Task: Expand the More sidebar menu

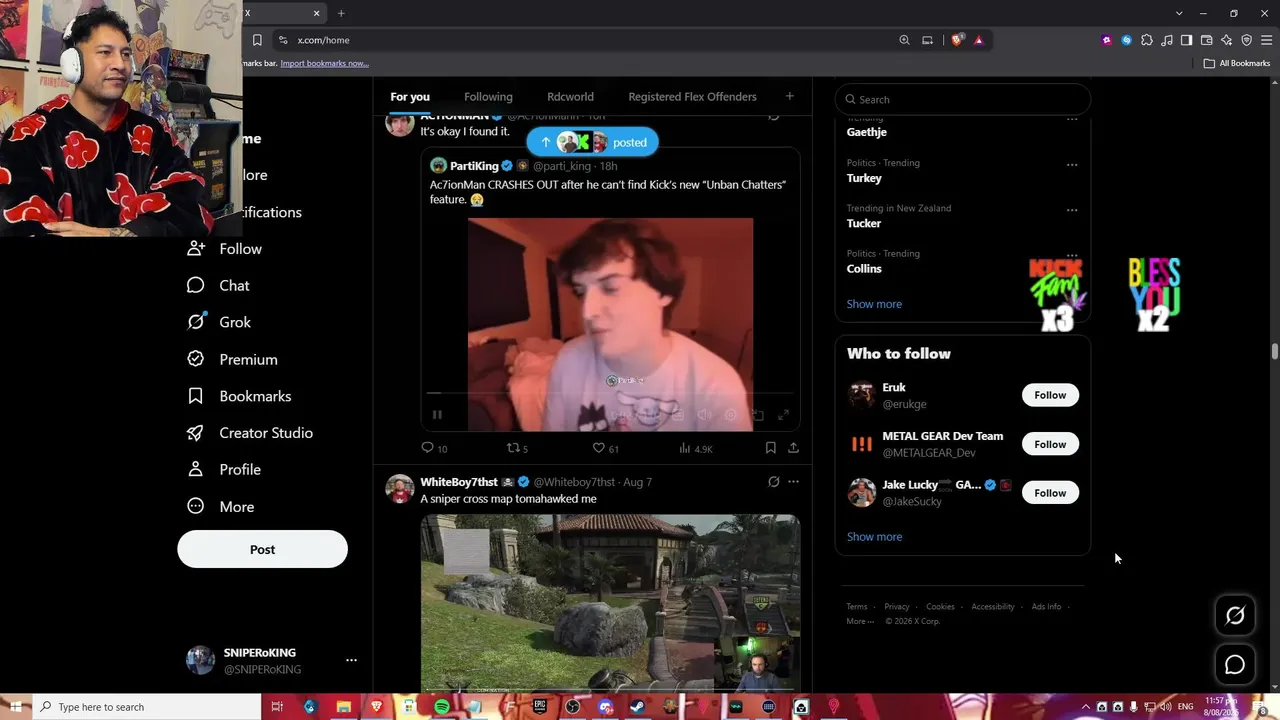Action: click(x=221, y=506)
